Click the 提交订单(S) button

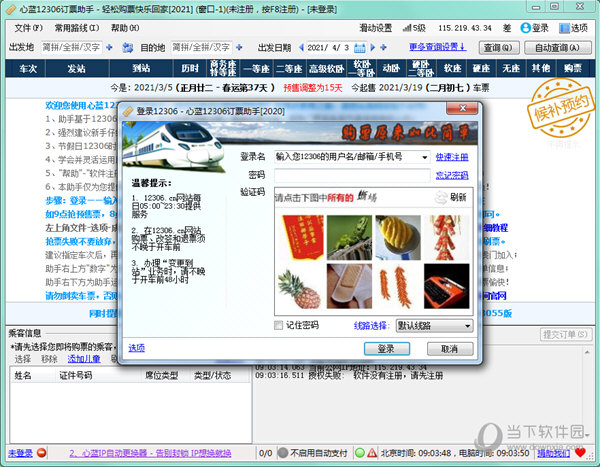pyautogui.click(x=565, y=335)
